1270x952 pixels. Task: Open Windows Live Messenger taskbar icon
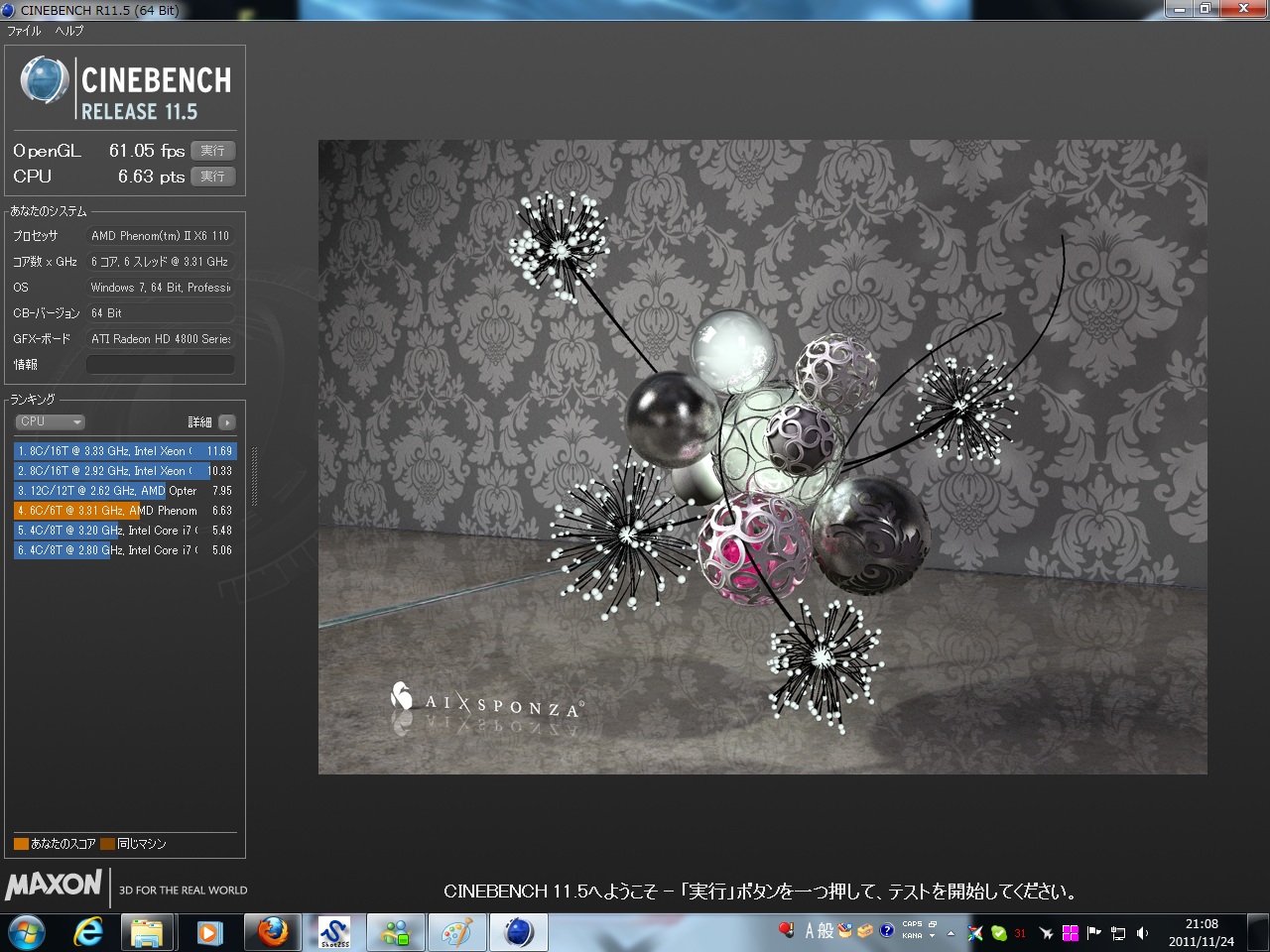(396, 933)
